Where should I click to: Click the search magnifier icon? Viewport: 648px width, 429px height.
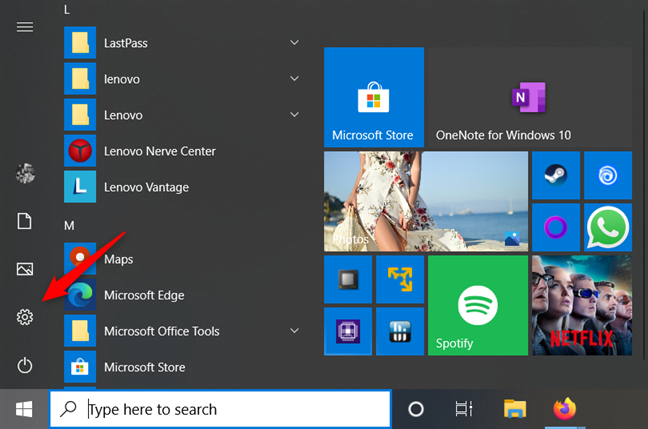point(68,409)
